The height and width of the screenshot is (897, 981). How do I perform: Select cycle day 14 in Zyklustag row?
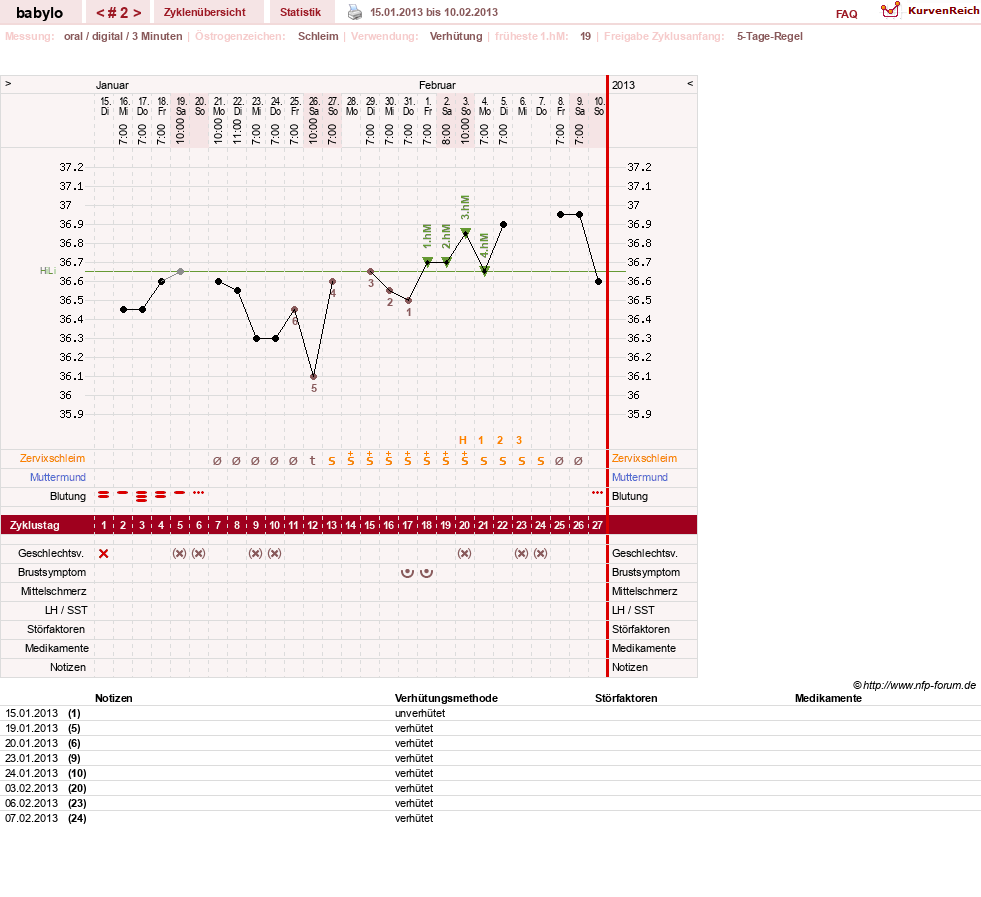click(x=350, y=525)
